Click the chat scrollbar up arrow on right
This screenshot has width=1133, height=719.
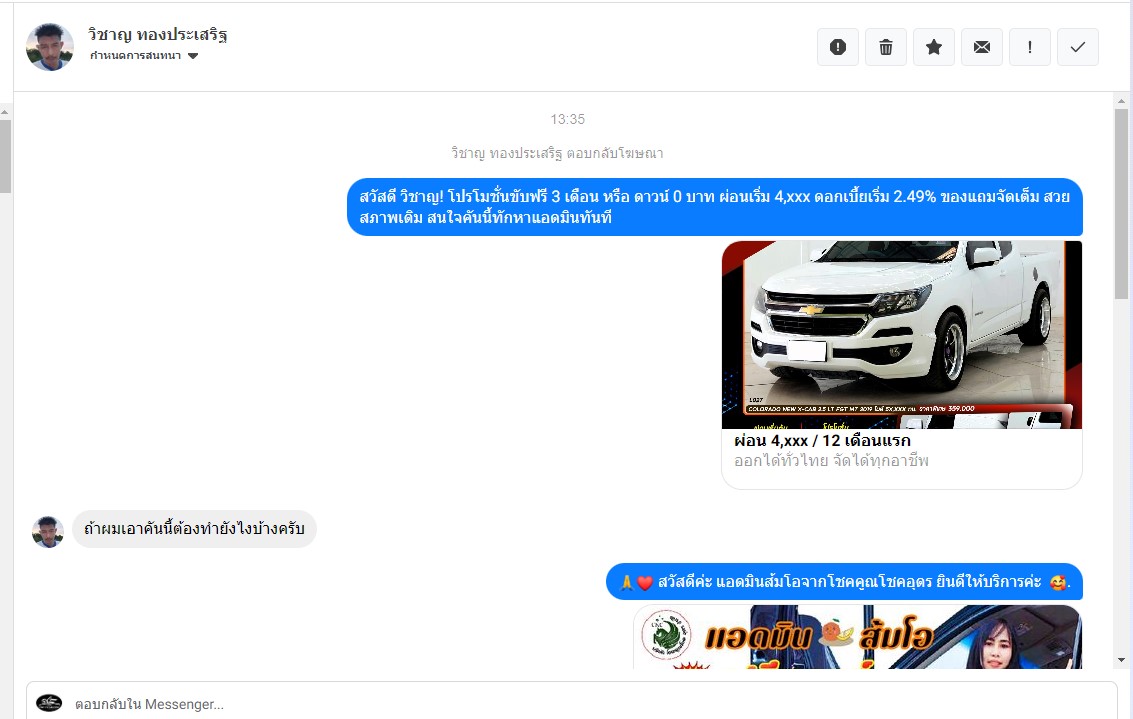point(1121,101)
